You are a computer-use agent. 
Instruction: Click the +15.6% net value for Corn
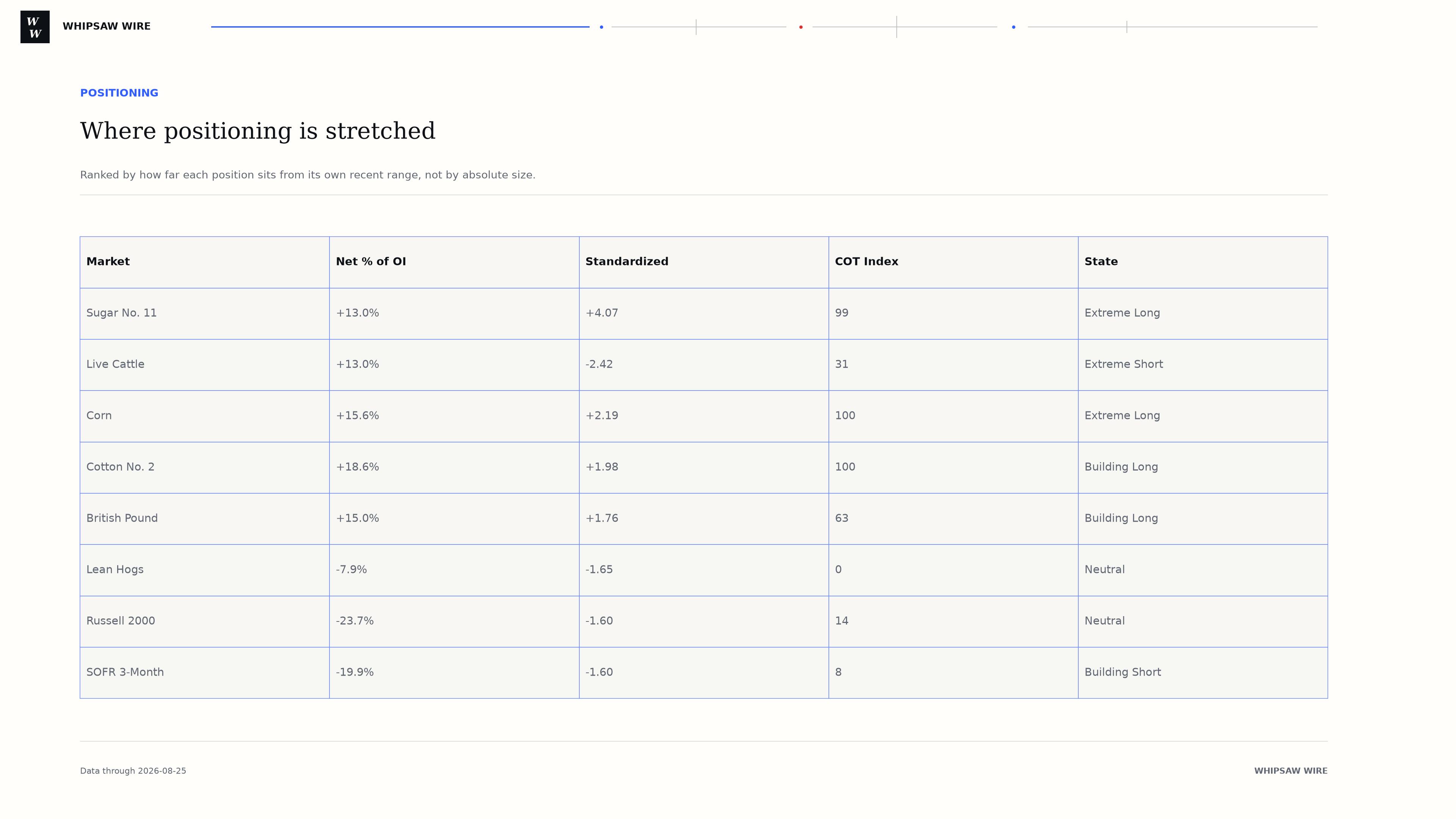click(x=357, y=416)
